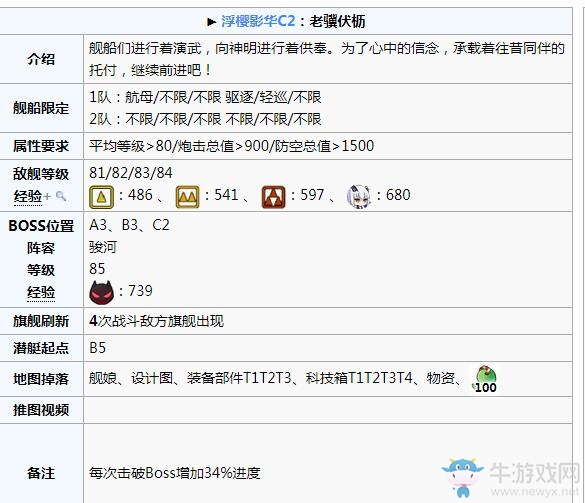Click the experience value 597

312,195
